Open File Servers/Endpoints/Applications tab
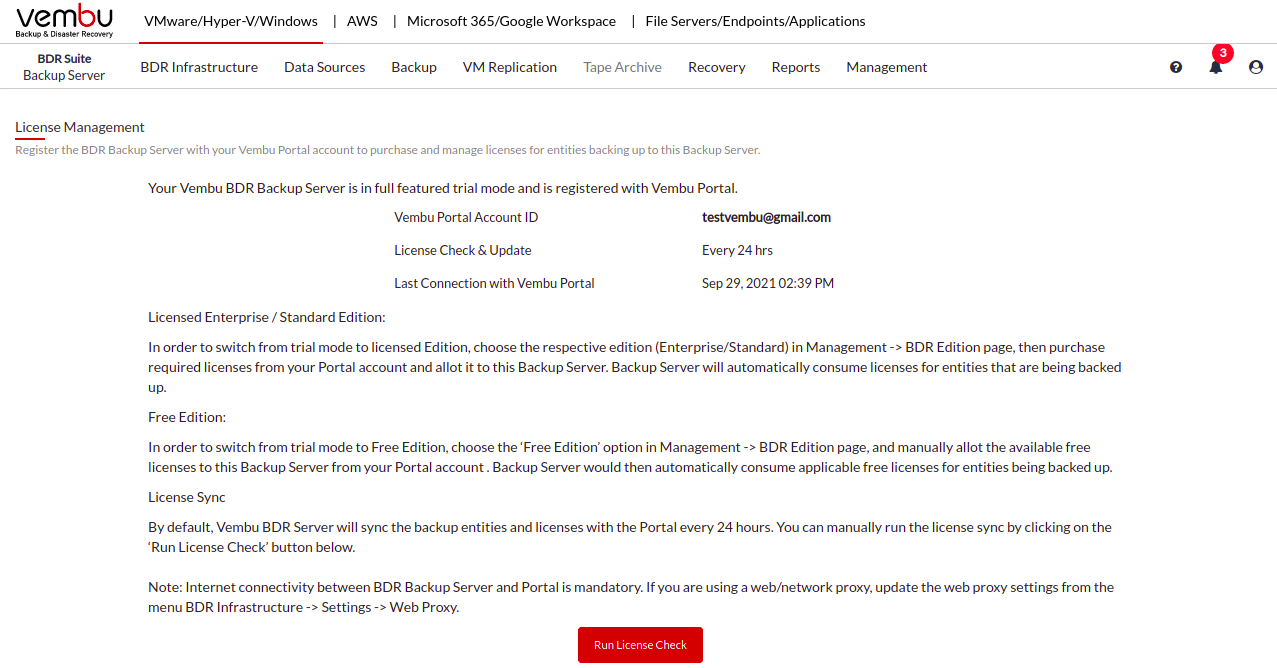 tap(756, 21)
